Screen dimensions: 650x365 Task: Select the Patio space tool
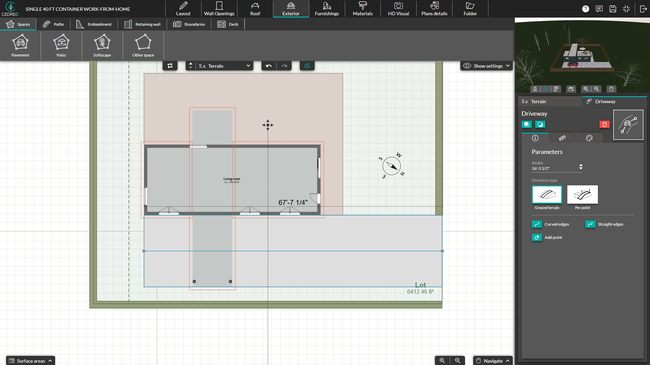pos(61,46)
